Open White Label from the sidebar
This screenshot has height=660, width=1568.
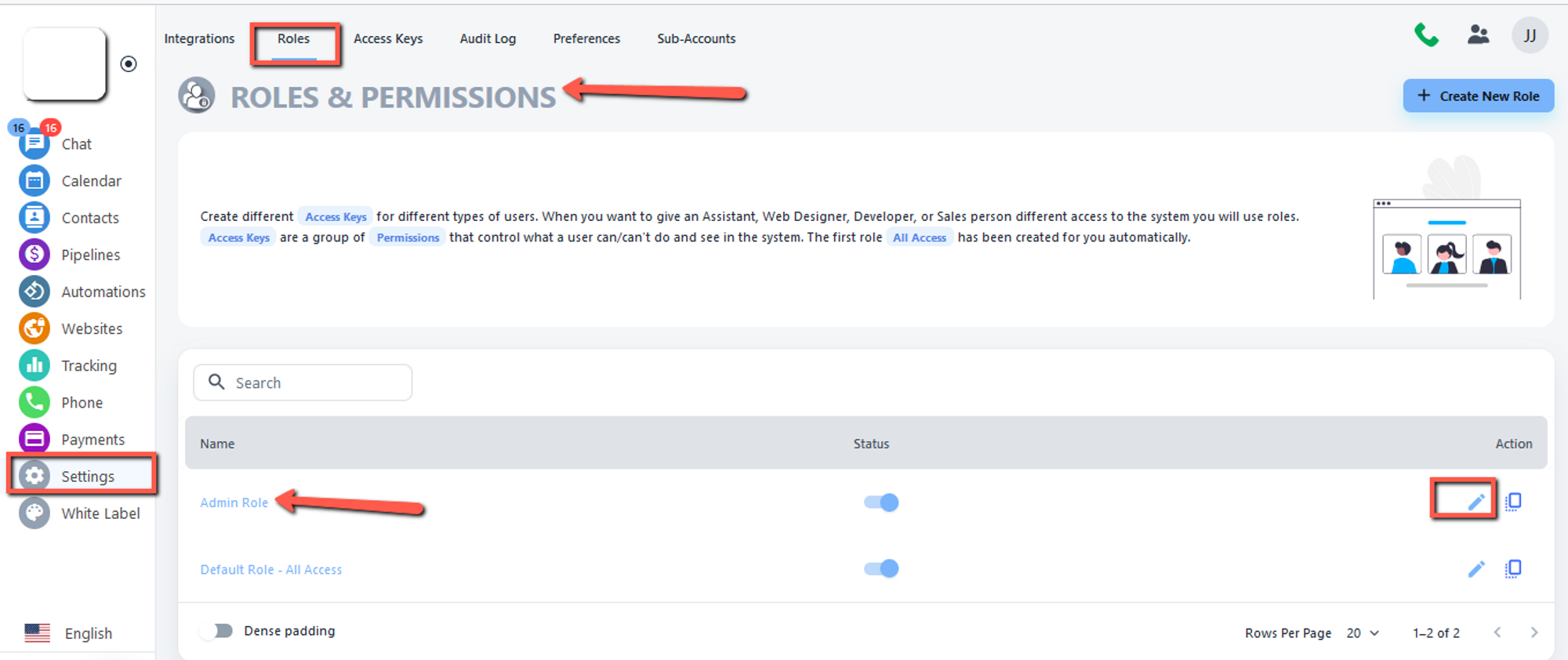pos(34,513)
